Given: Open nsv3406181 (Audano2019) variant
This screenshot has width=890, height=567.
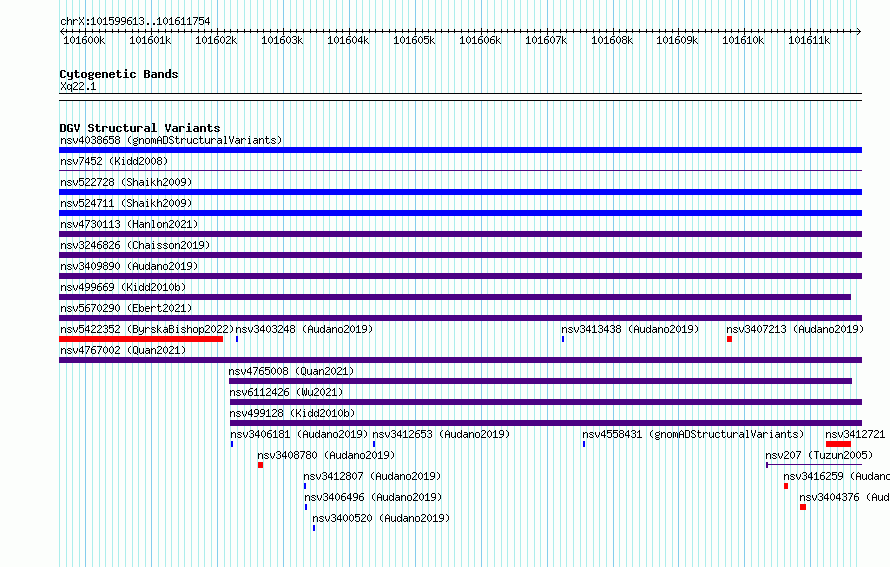Looking at the screenshot, I should (x=299, y=434).
